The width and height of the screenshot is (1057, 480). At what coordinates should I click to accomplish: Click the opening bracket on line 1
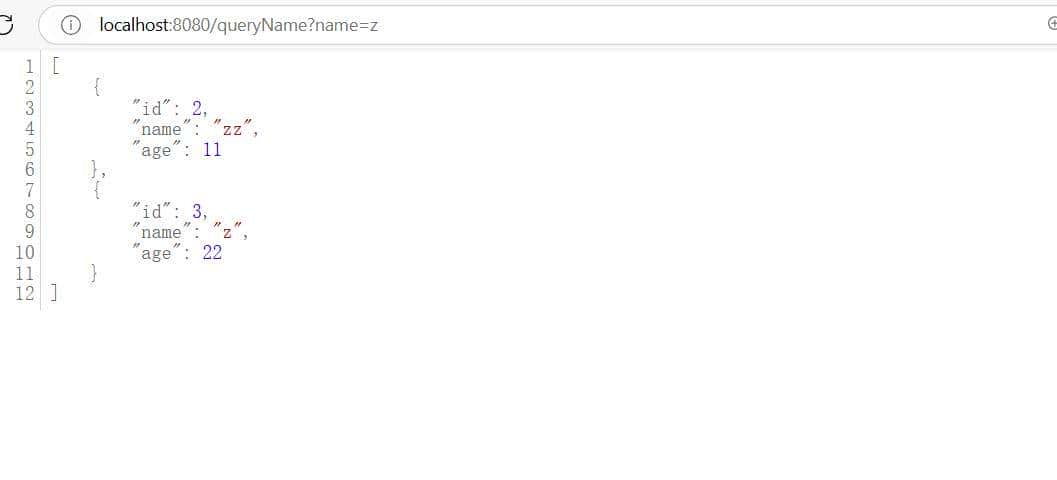pyautogui.click(x=55, y=66)
